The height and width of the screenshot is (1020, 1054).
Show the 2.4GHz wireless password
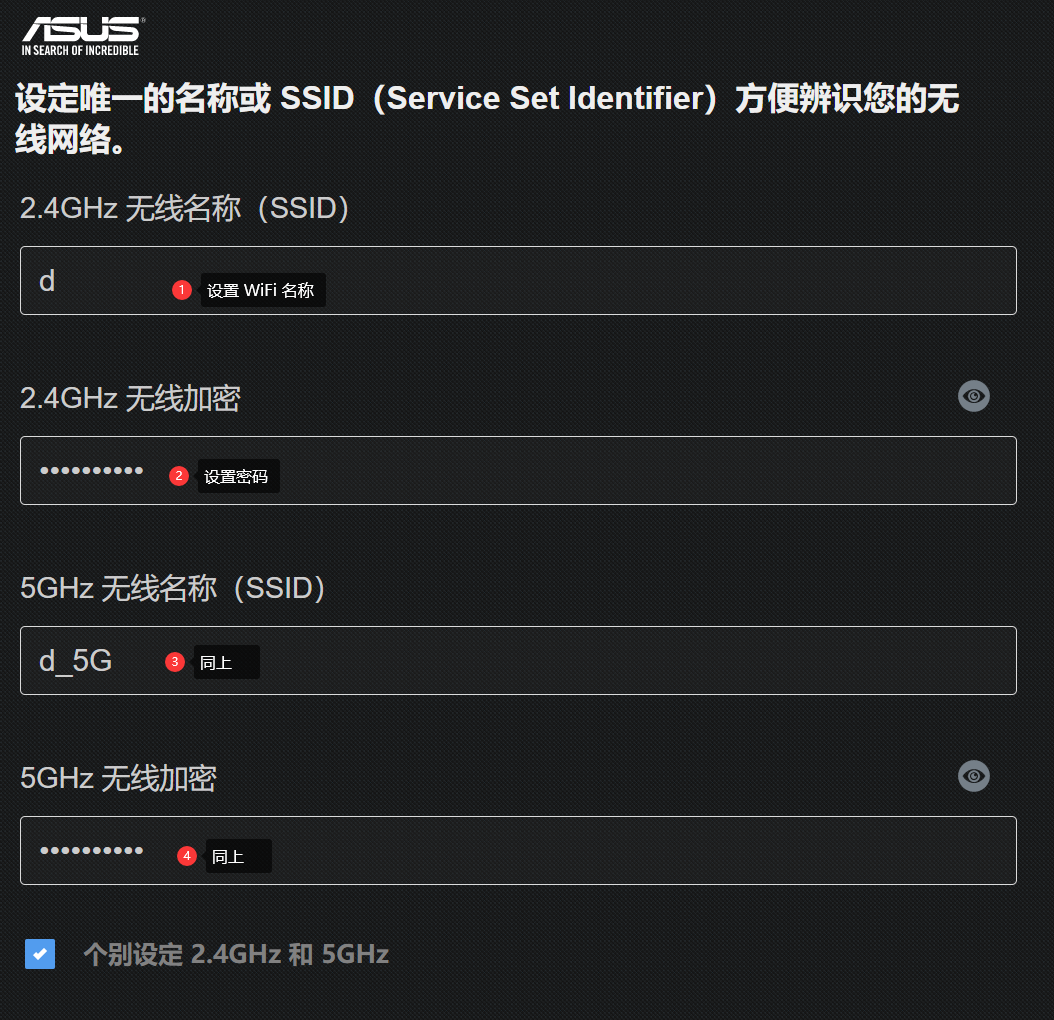(x=973, y=396)
